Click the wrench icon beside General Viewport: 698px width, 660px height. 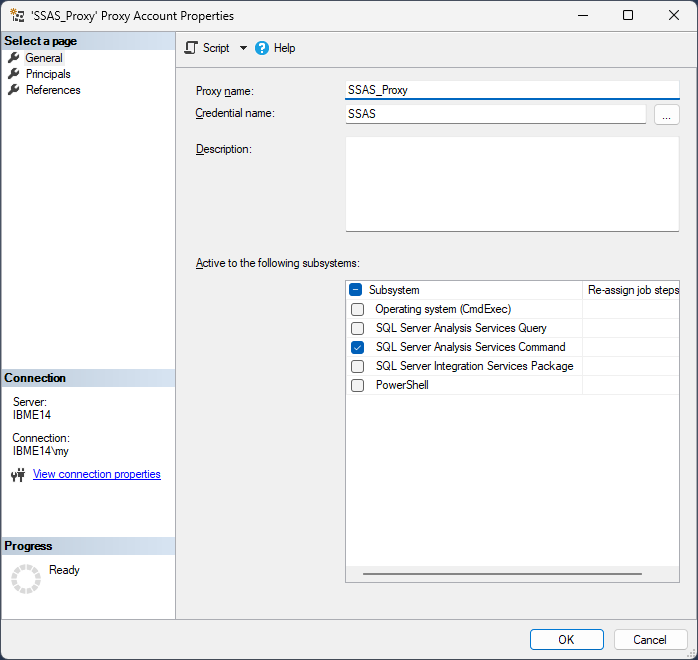click(14, 57)
